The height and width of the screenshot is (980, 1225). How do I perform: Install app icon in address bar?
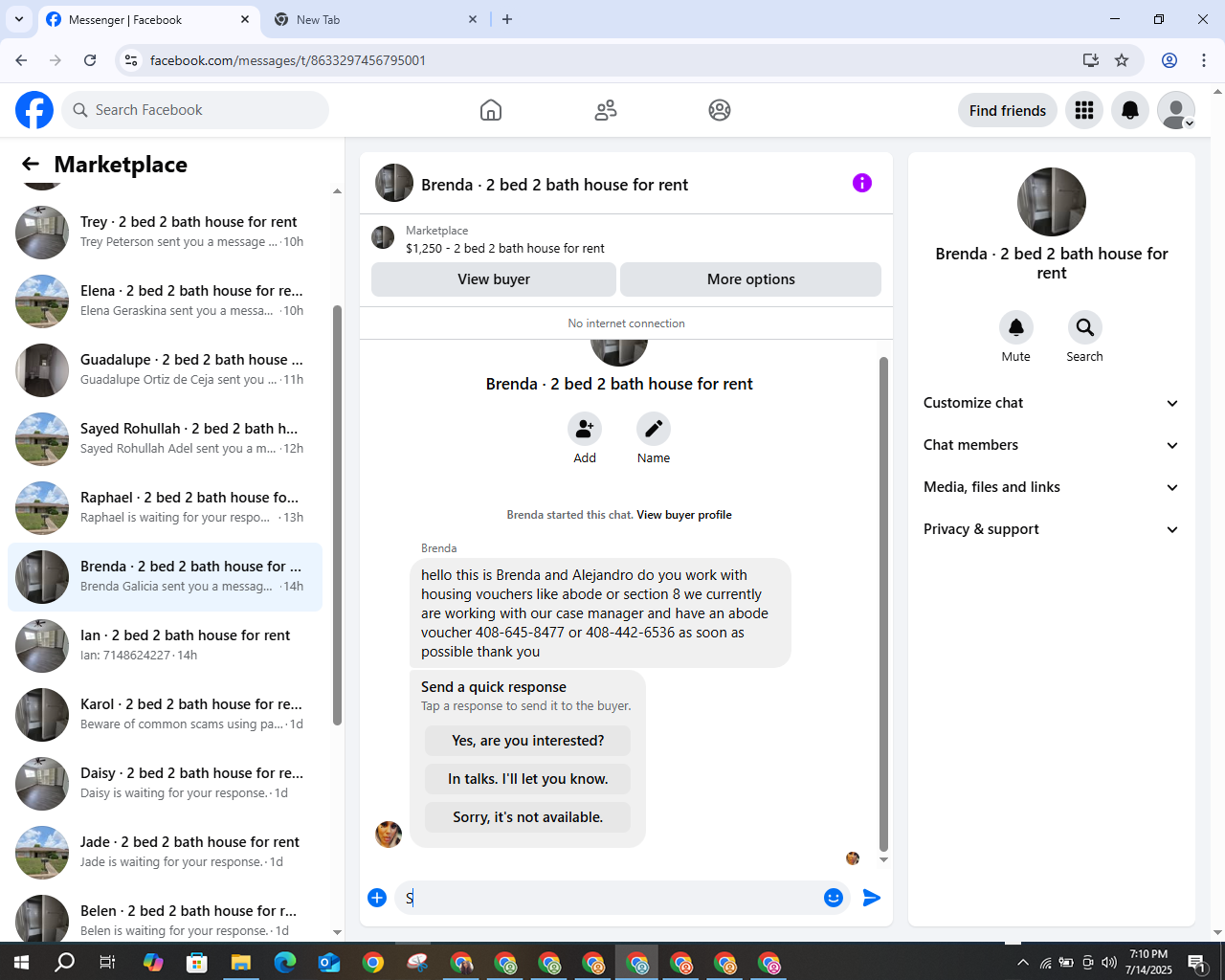coord(1091,60)
